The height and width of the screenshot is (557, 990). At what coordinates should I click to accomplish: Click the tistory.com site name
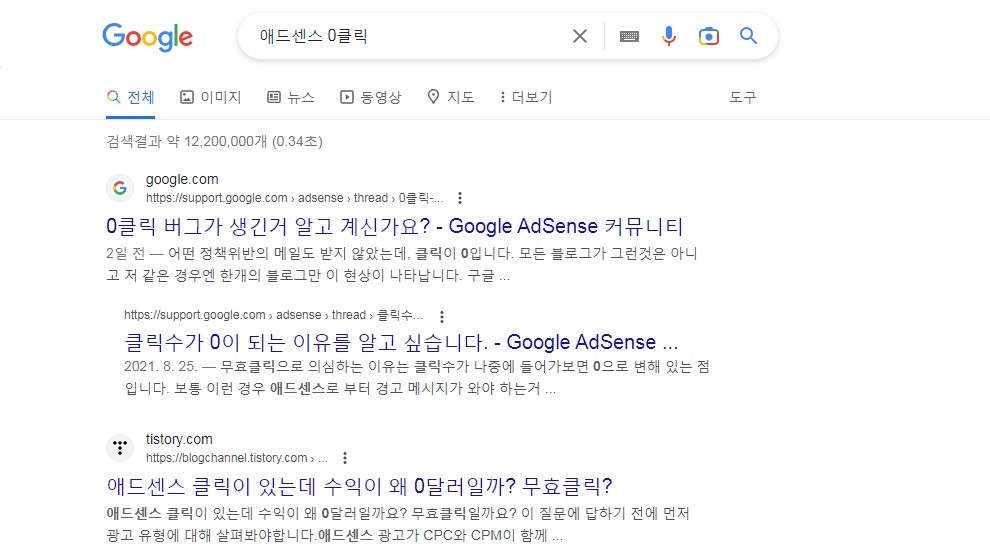point(179,439)
